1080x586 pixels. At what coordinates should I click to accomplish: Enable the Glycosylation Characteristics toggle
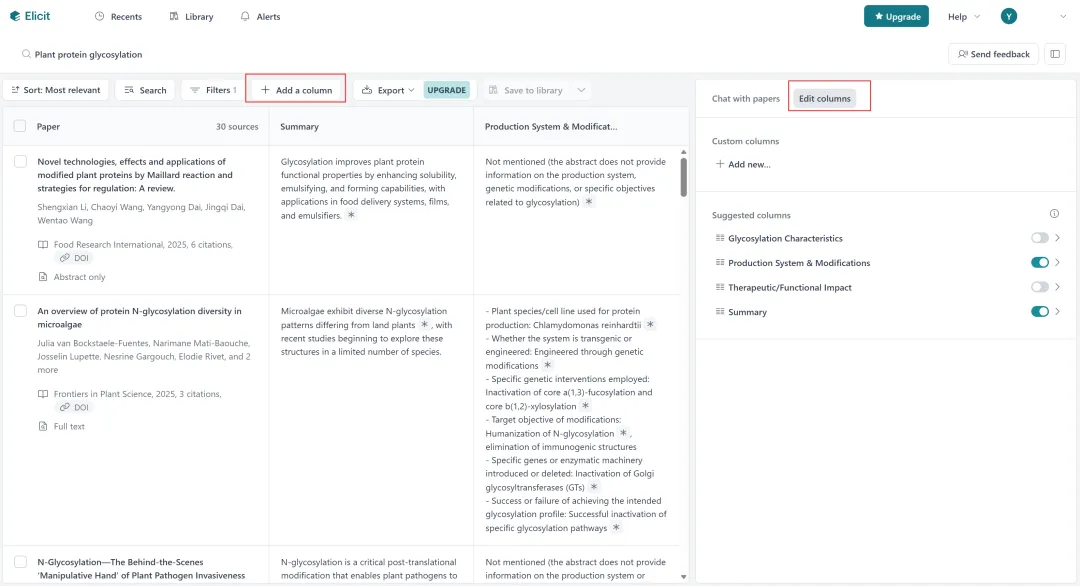pyautogui.click(x=1039, y=238)
